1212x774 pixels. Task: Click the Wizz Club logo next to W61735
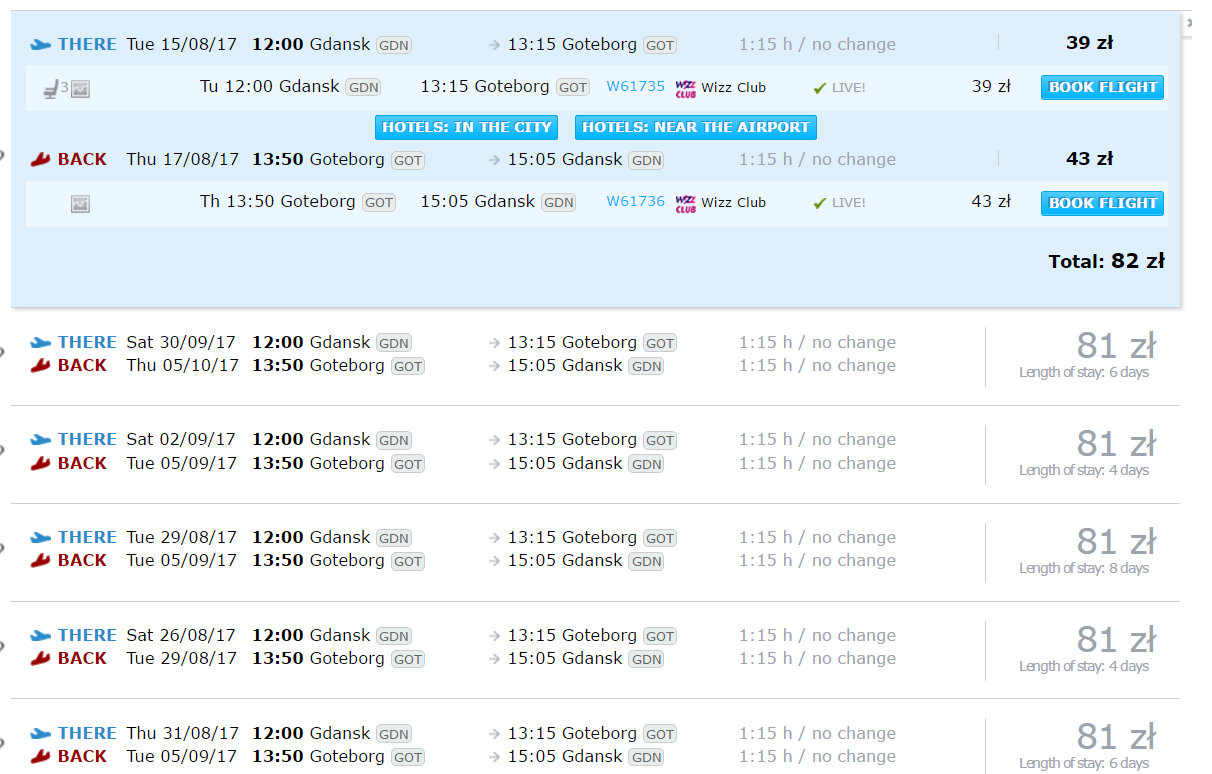click(x=686, y=88)
